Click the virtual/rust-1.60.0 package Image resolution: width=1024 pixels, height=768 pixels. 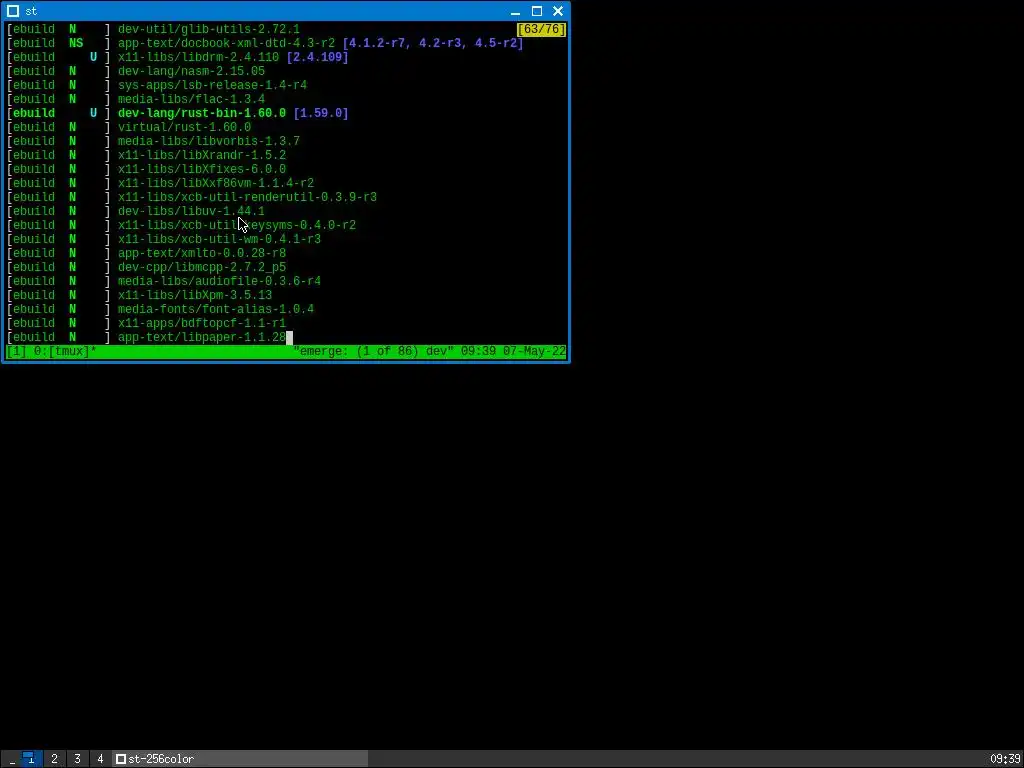tap(184, 127)
